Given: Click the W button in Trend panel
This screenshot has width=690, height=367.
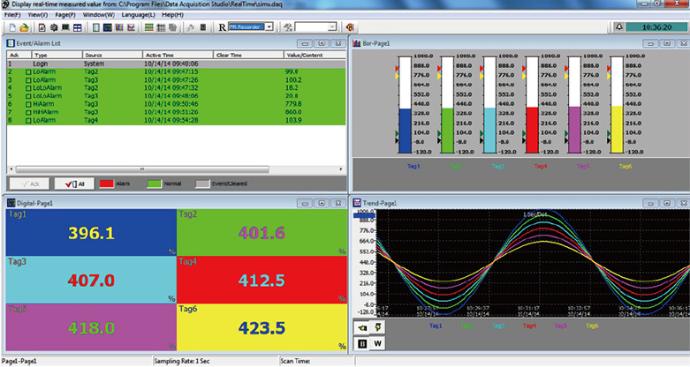Looking at the screenshot, I should click(x=378, y=344).
